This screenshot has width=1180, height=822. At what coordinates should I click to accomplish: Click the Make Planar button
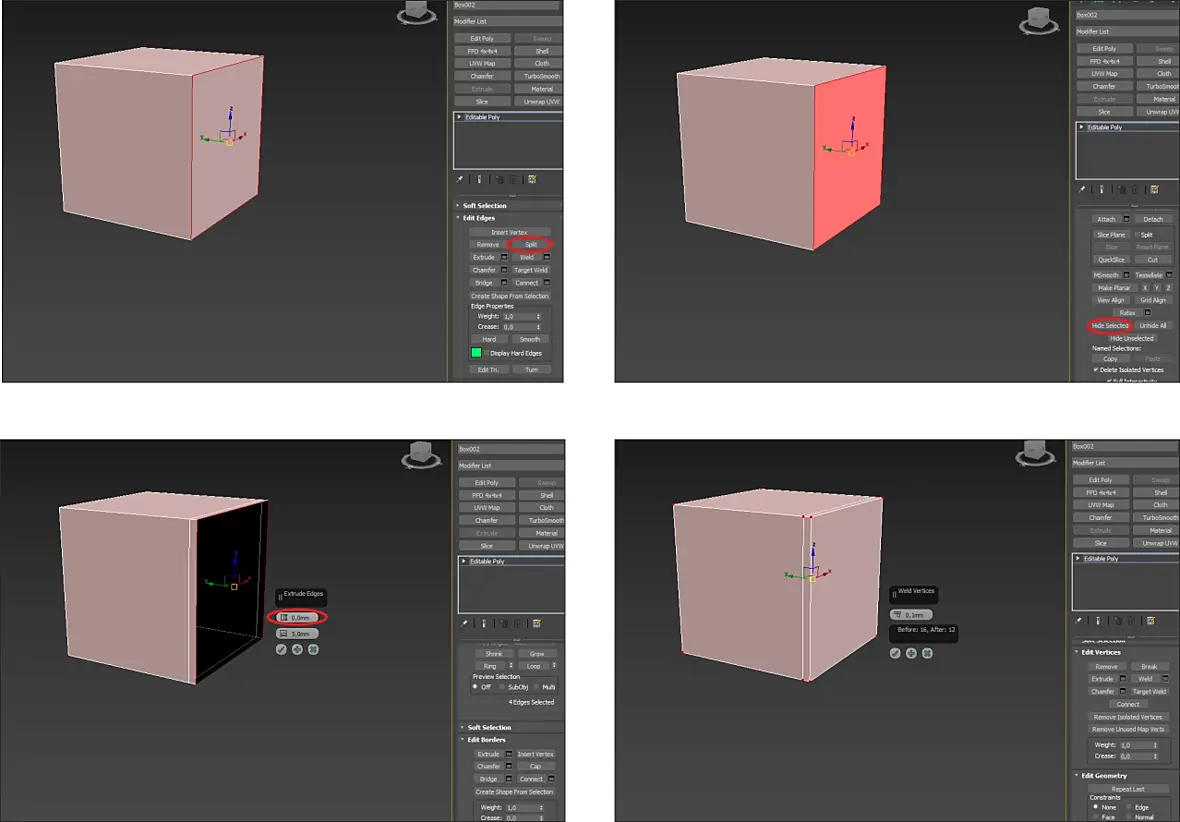[1115, 288]
